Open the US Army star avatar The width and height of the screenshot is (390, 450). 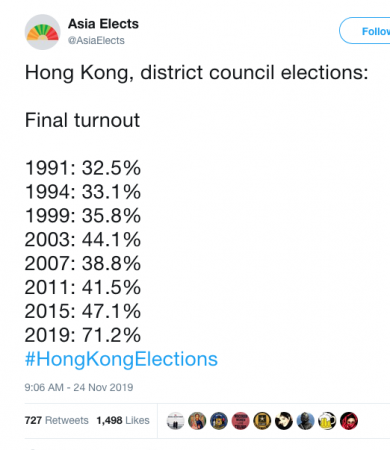(x=262, y=421)
